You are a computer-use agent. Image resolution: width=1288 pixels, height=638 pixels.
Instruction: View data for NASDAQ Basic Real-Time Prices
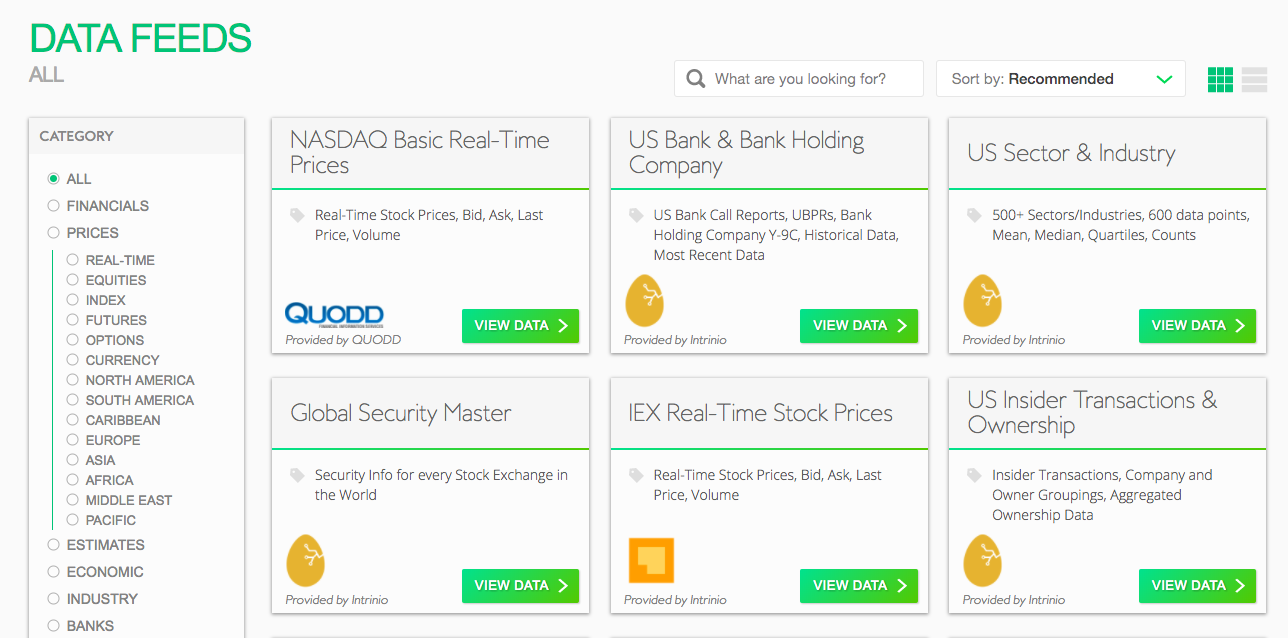click(520, 325)
